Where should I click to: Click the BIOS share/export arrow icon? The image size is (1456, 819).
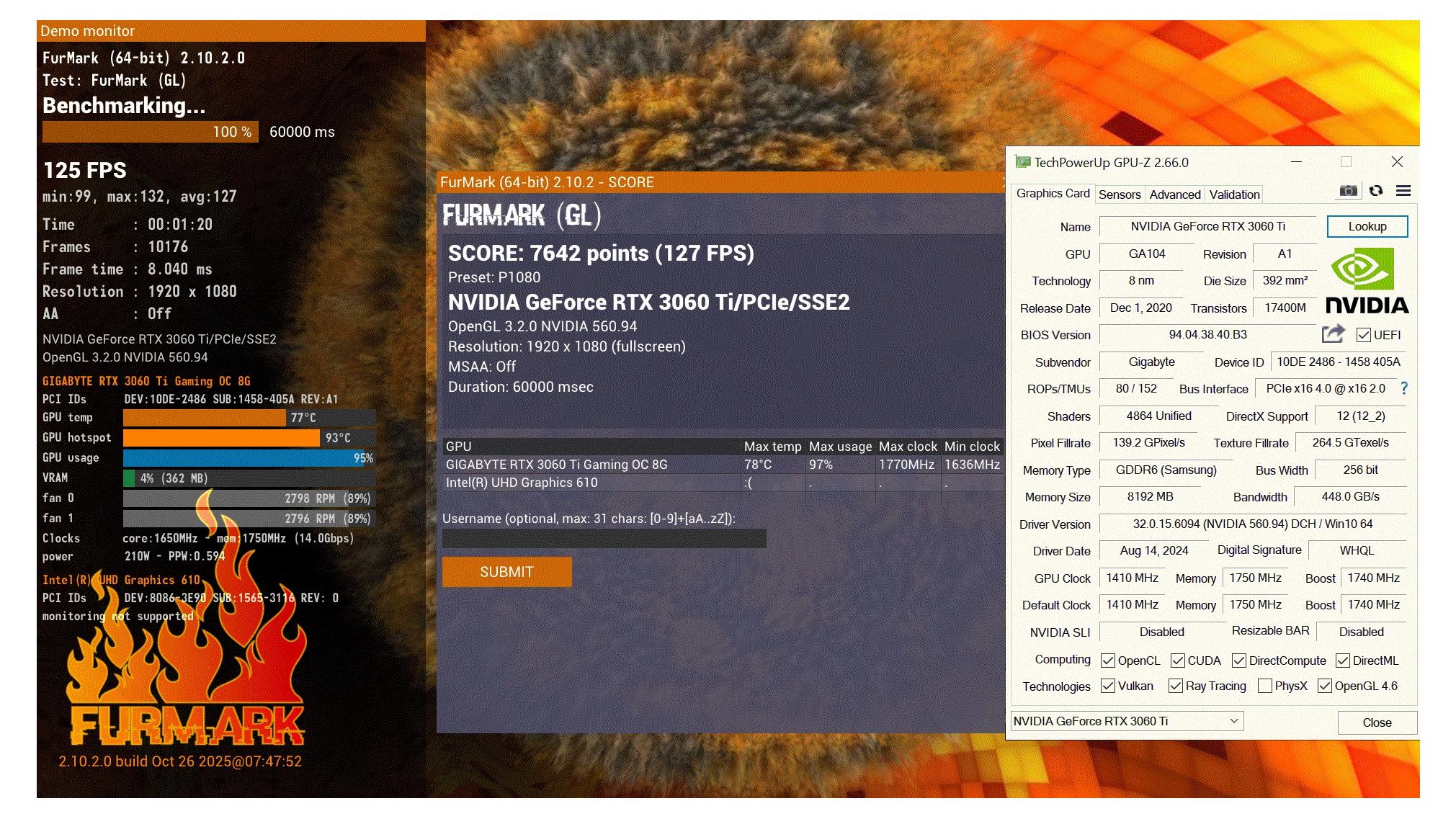[x=1334, y=334]
